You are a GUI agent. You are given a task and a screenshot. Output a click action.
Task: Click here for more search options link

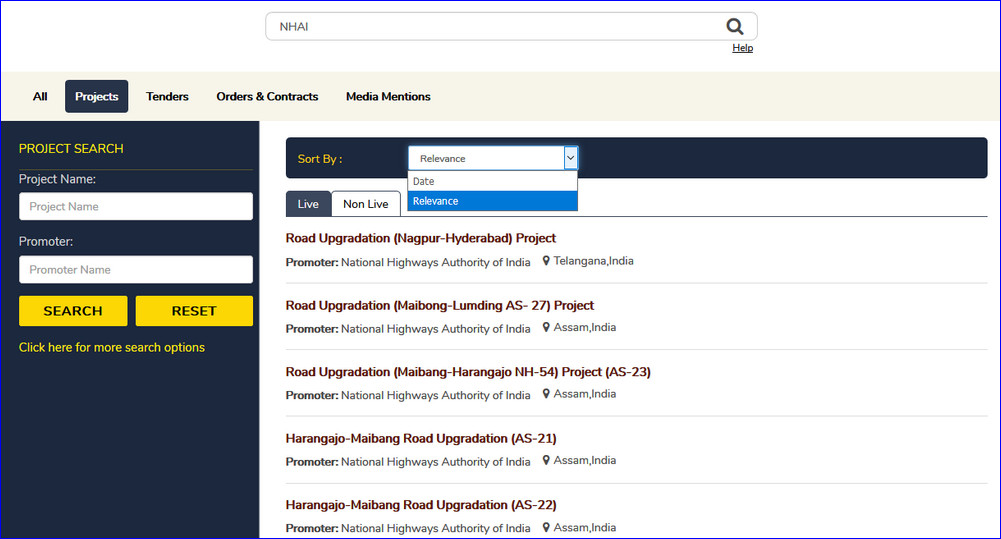click(112, 348)
